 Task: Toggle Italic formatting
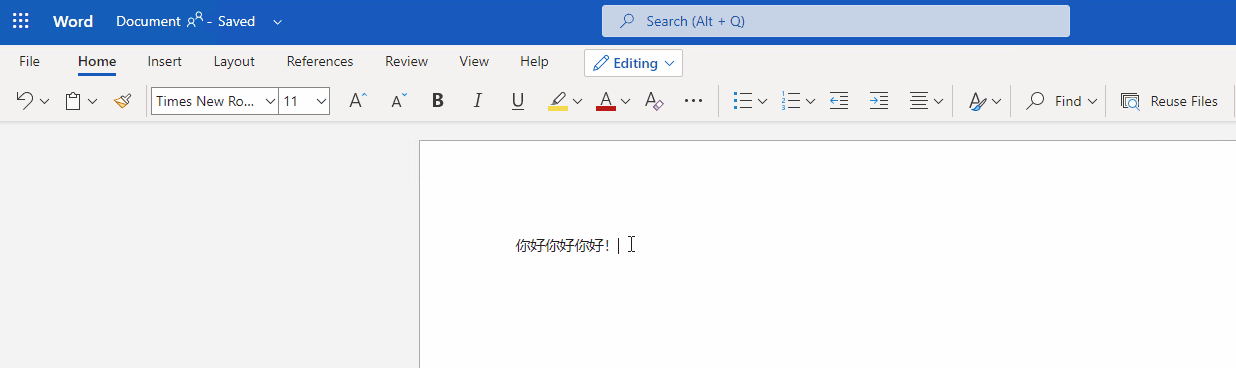pos(477,101)
